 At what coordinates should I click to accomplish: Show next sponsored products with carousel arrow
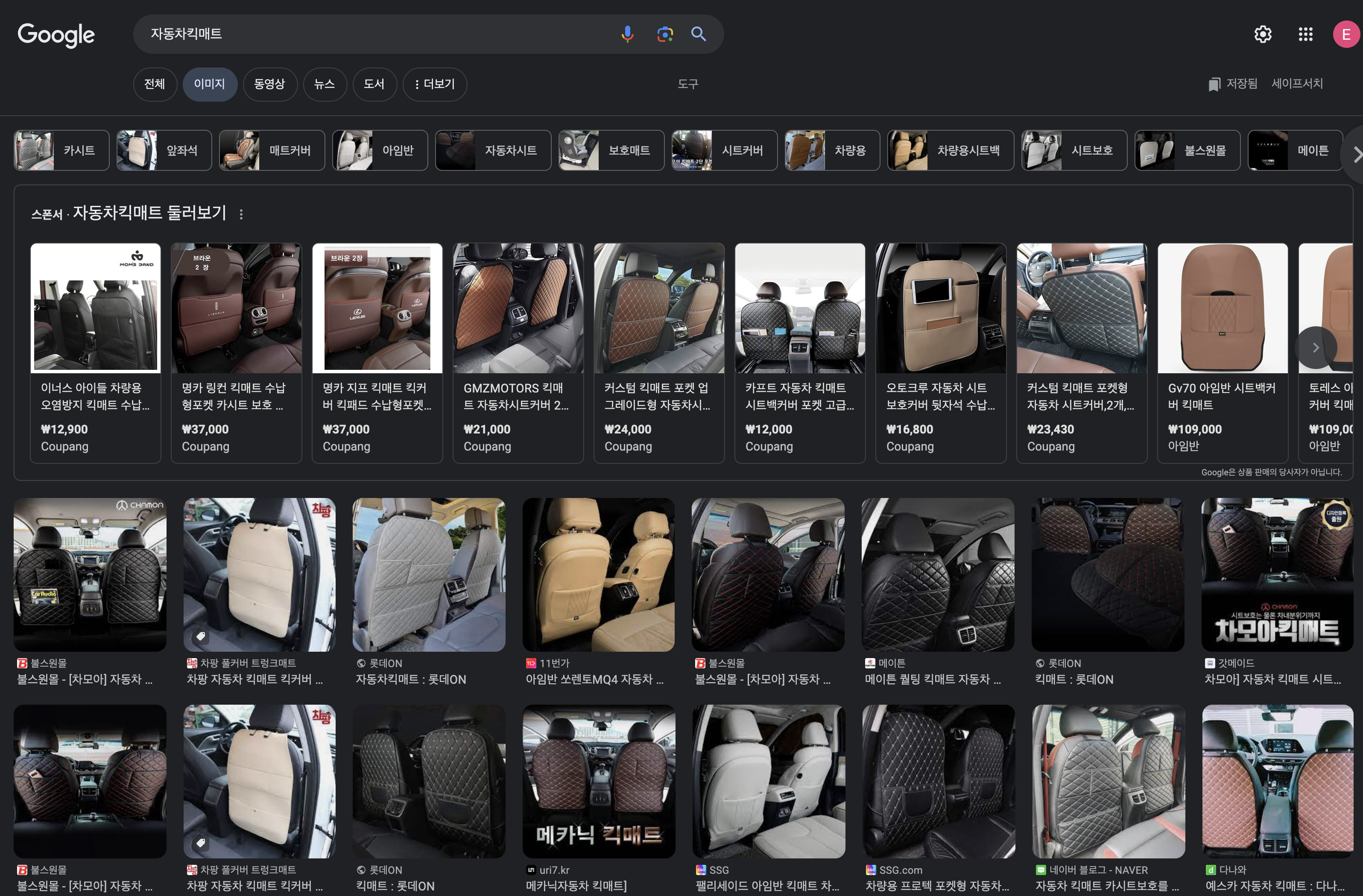click(x=1316, y=348)
